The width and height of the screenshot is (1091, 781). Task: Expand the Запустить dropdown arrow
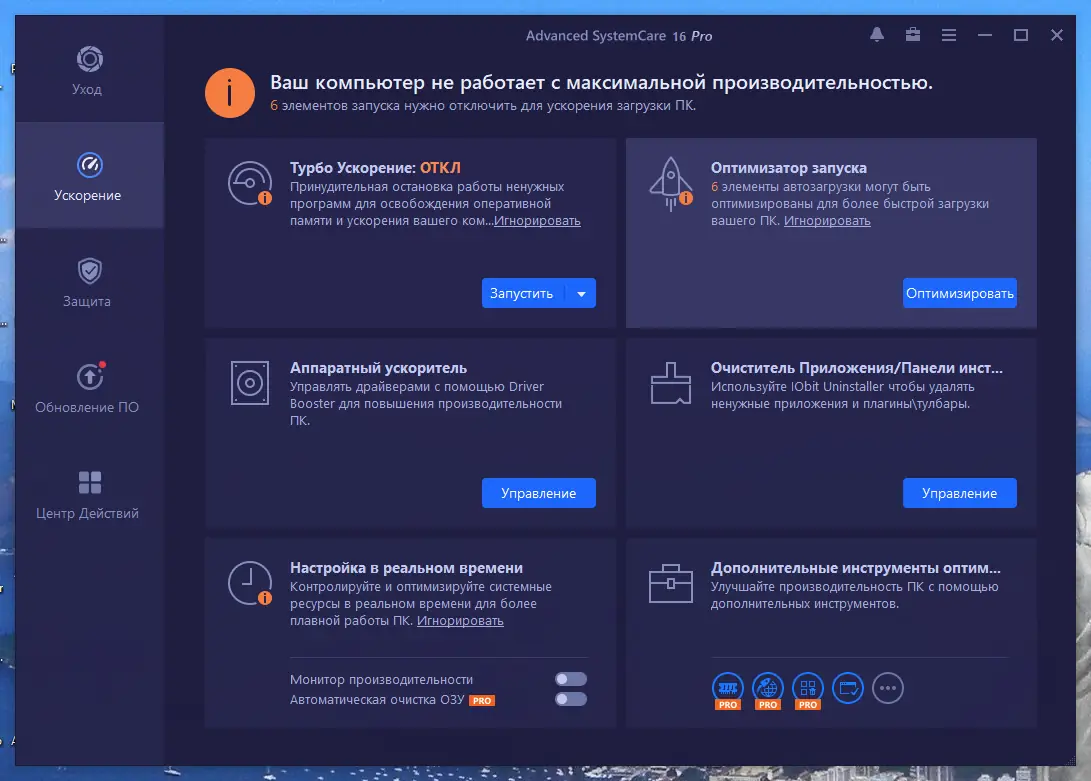coord(581,293)
